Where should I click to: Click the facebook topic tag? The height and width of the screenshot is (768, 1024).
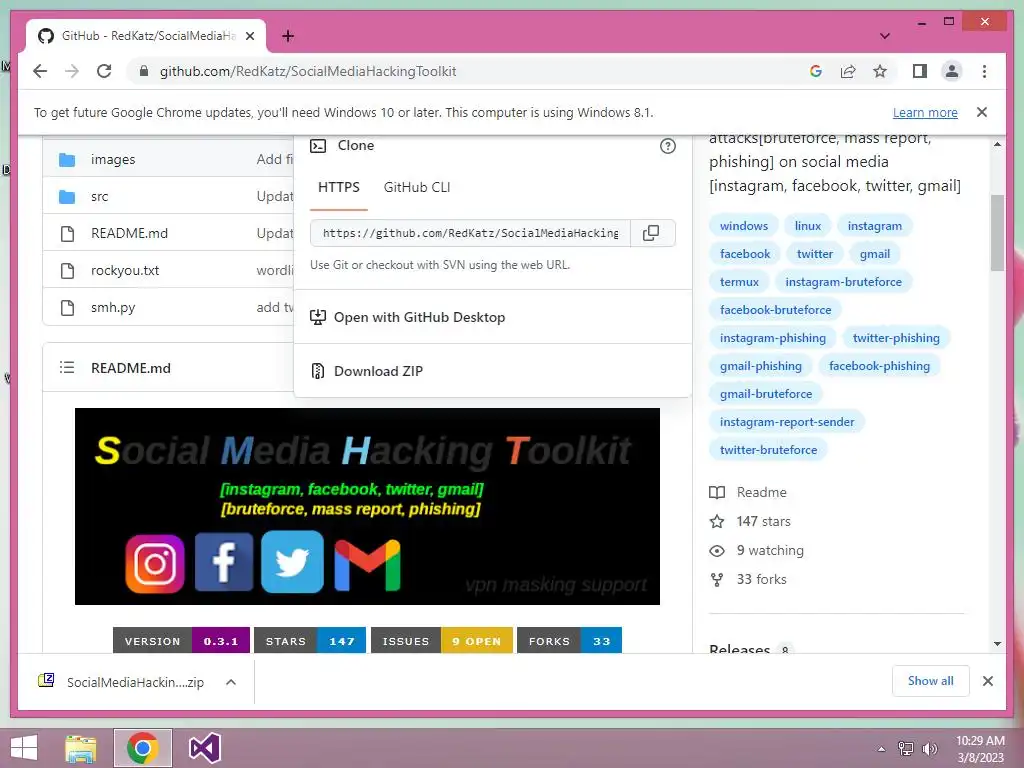point(744,254)
